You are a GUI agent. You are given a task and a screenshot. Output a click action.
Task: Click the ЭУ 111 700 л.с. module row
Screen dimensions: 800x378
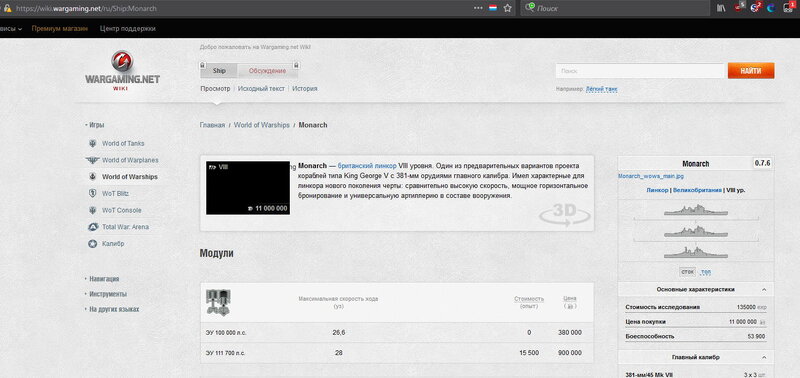click(x=397, y=353)
